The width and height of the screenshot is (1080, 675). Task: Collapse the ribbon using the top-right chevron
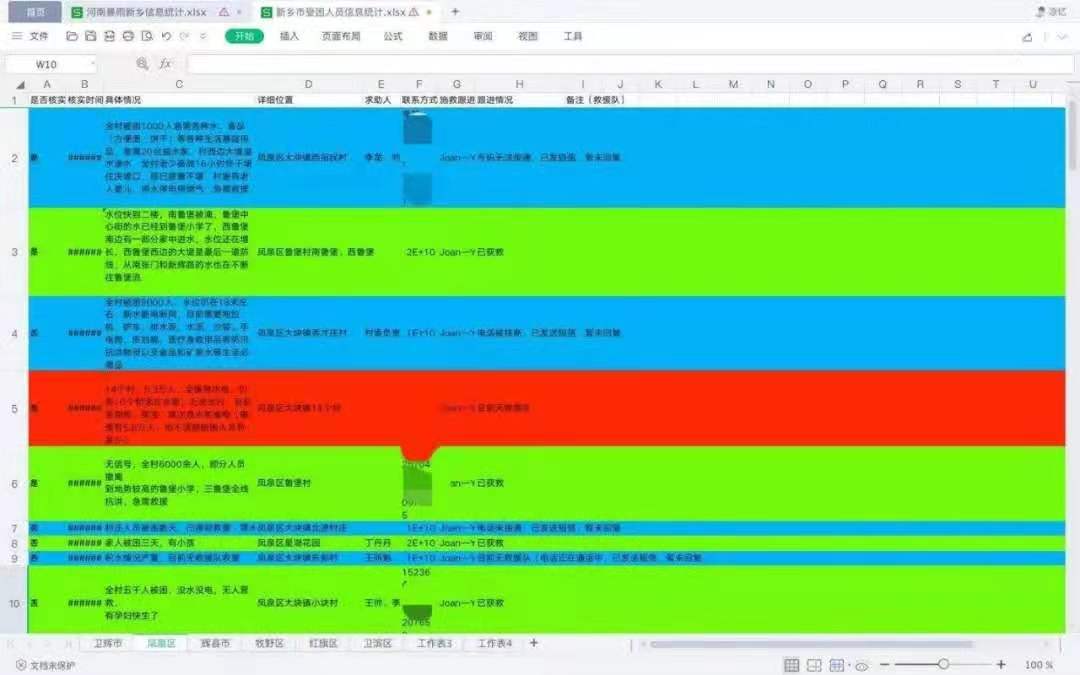pos(1062,36)
